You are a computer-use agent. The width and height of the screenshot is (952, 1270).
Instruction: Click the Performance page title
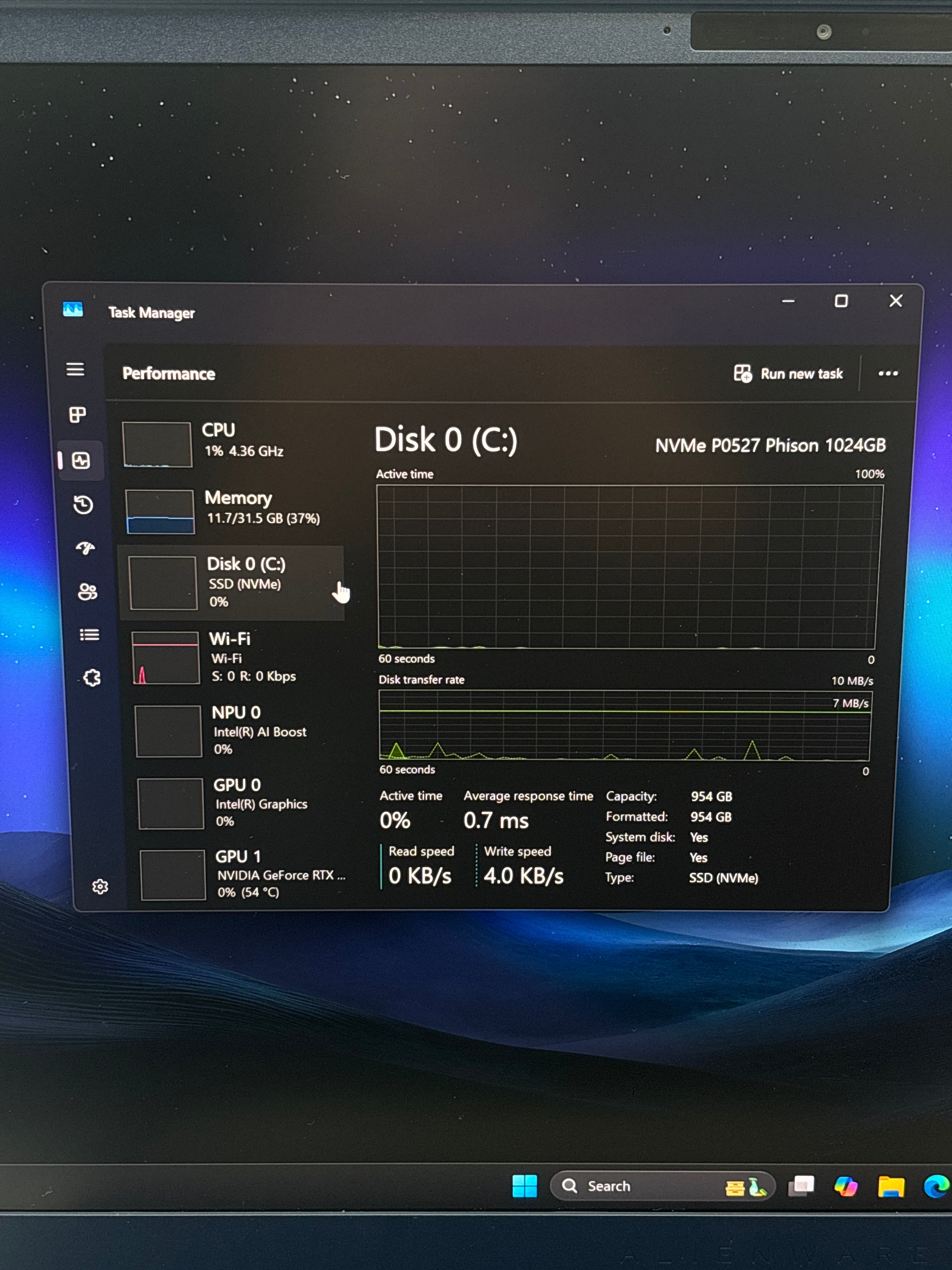point(169,374)
